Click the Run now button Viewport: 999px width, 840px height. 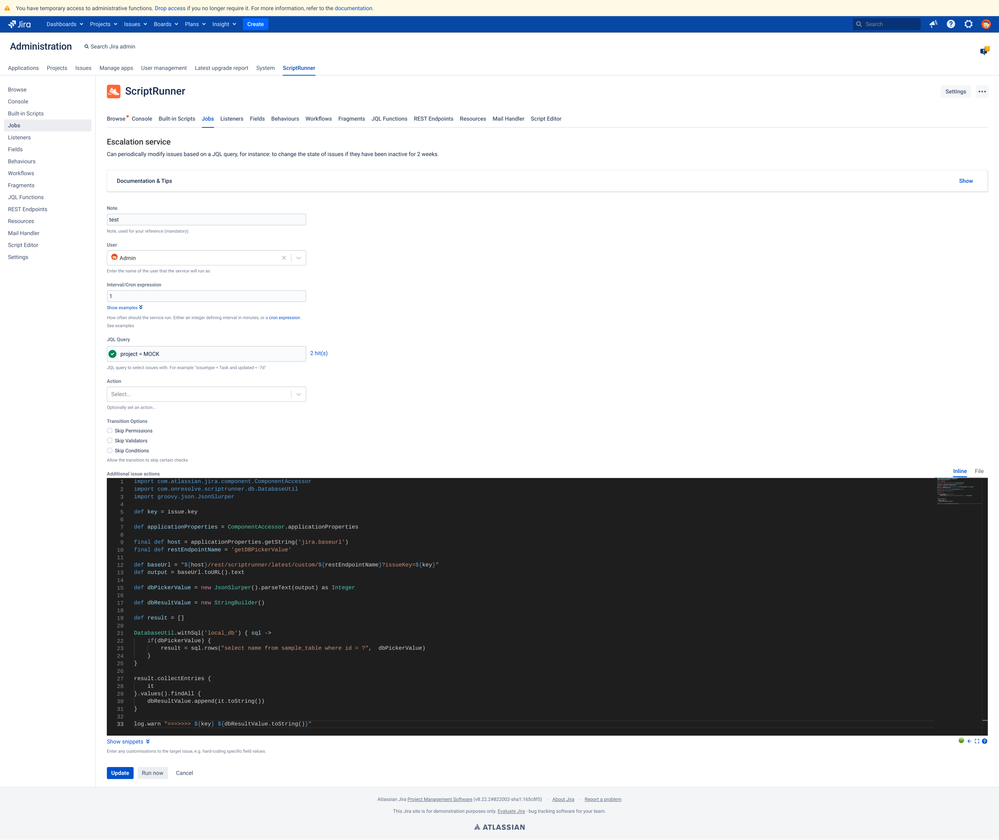152,772
